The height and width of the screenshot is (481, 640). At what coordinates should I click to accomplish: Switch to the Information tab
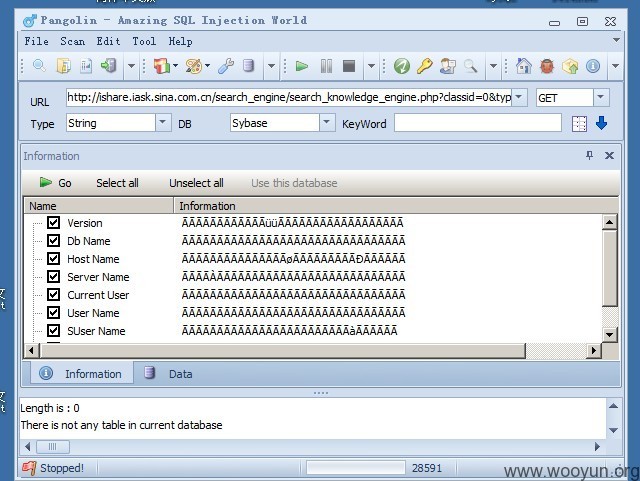coord(81,373)
